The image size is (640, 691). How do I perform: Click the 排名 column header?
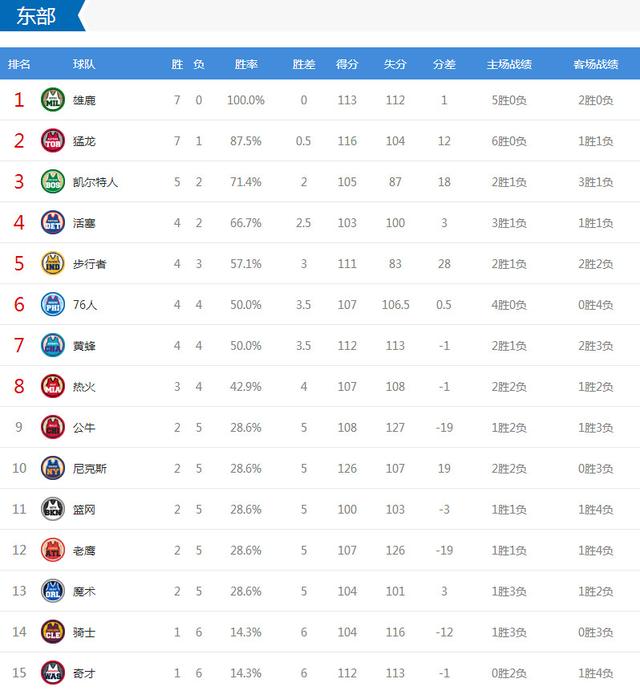coord(19,64)
